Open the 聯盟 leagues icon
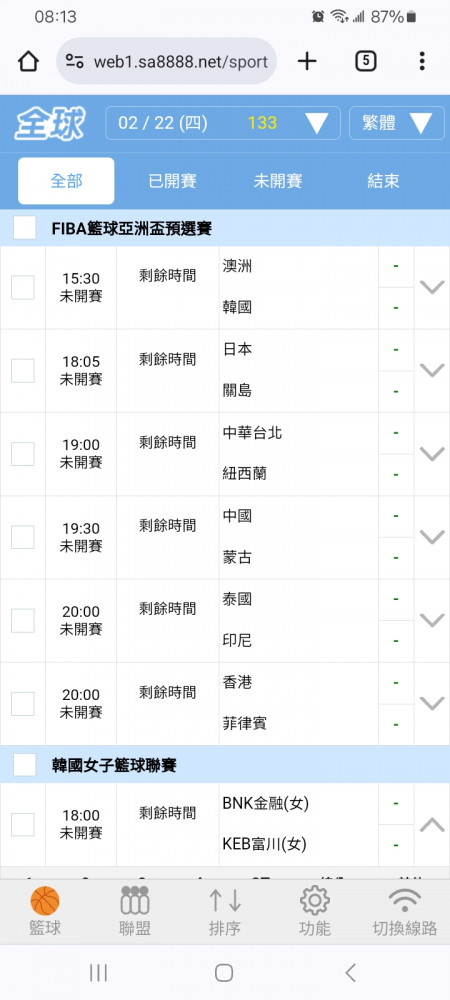 (x=134, y=901)
